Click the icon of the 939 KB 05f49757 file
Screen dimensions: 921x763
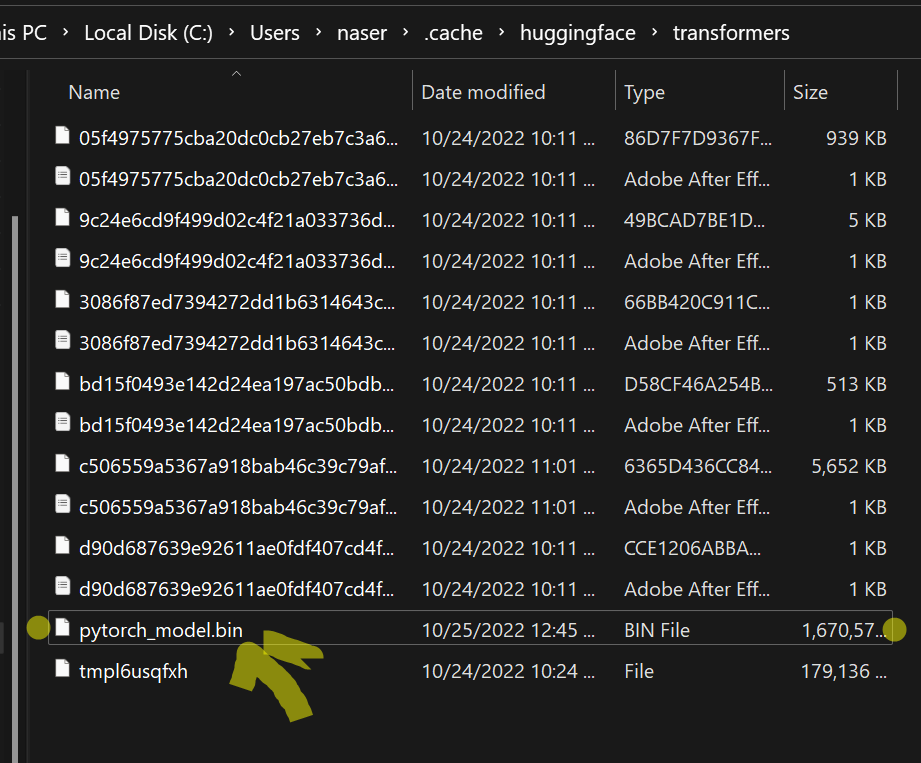(x=61, y=137)
